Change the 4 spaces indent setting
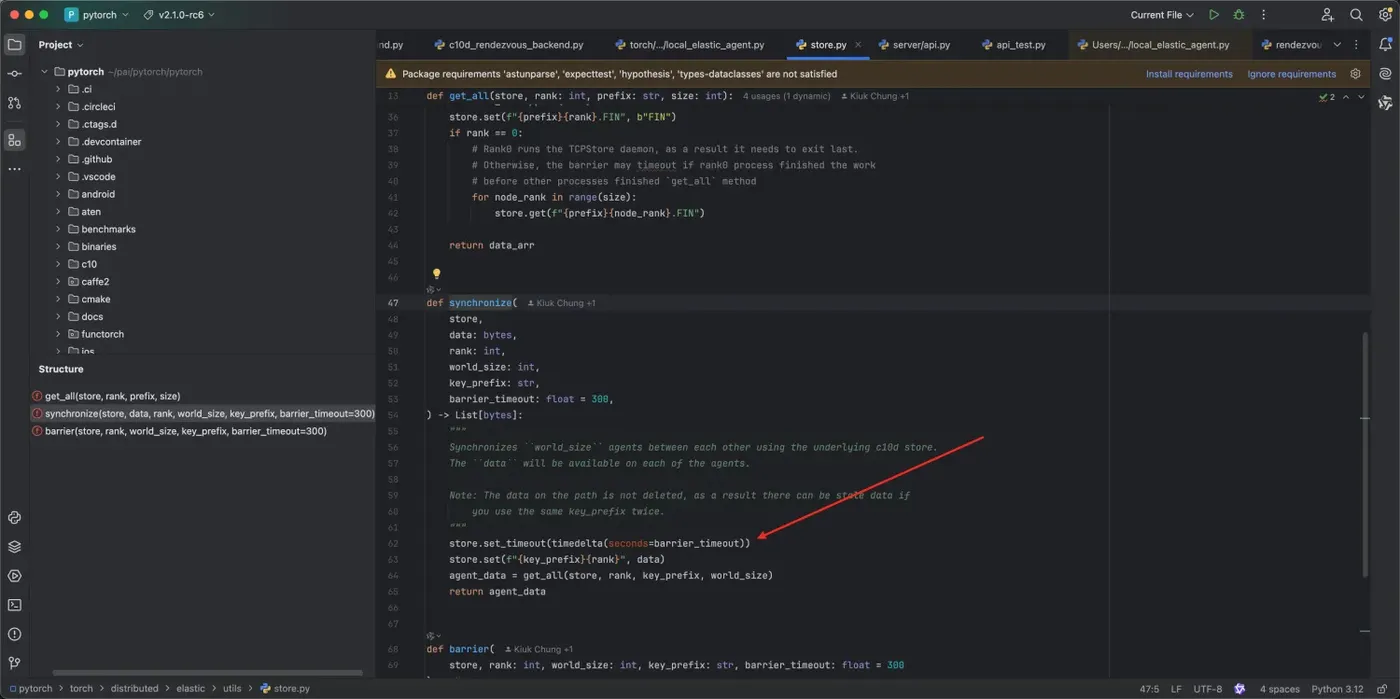The height and width of the screenshot is (699, 1400). coord(1279,688)
